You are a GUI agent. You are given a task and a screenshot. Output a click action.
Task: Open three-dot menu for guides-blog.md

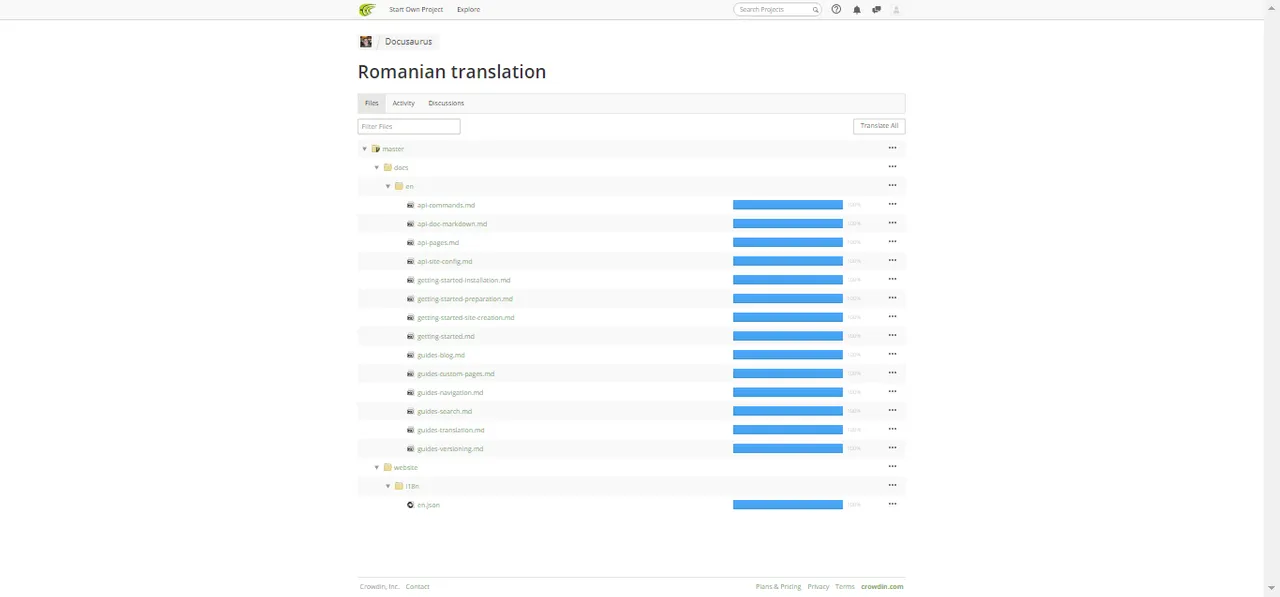[x=892, y=354]
